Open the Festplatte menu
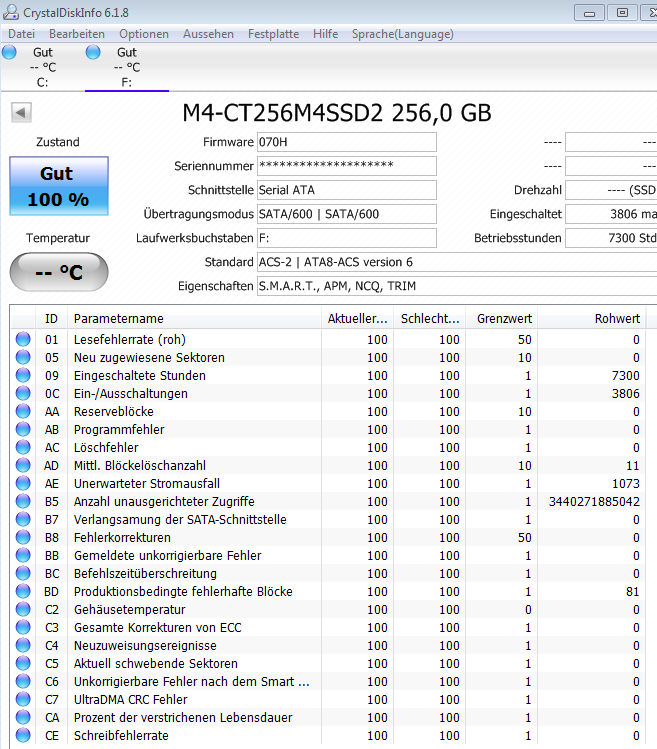Viewport: 657px width, 749px height. click(273, 34)
